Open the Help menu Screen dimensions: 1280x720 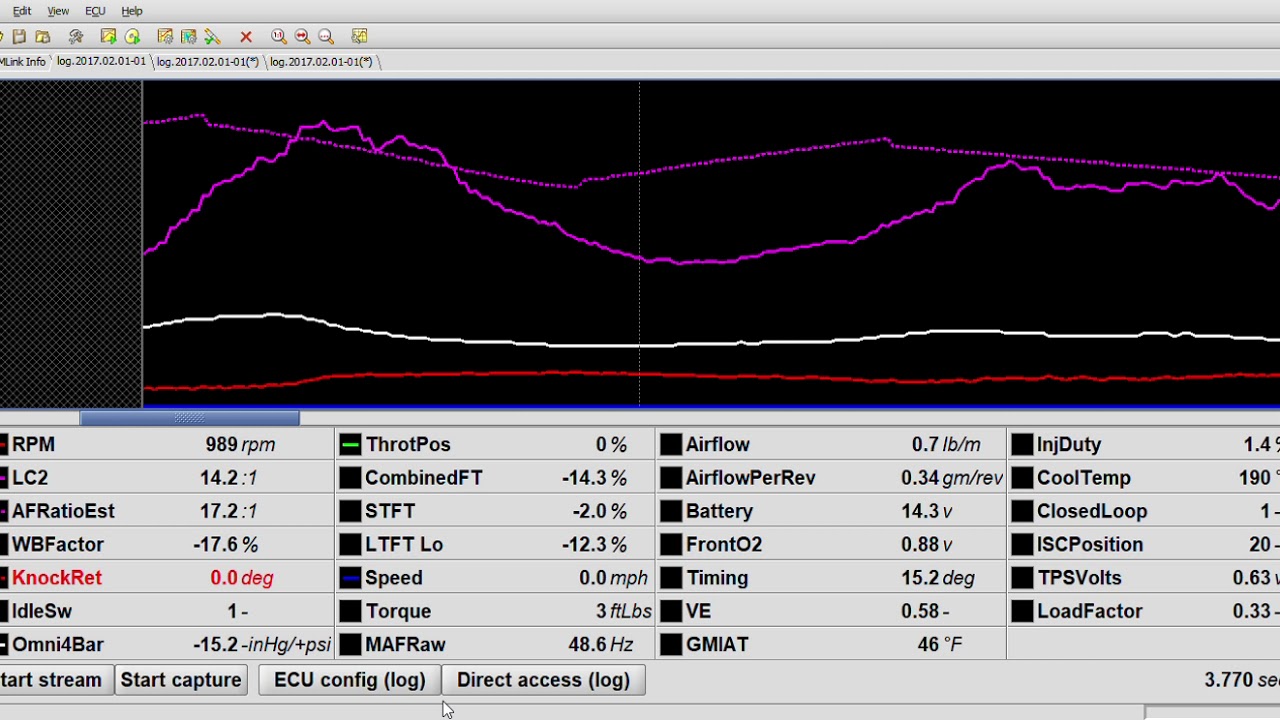coord(132,11)
